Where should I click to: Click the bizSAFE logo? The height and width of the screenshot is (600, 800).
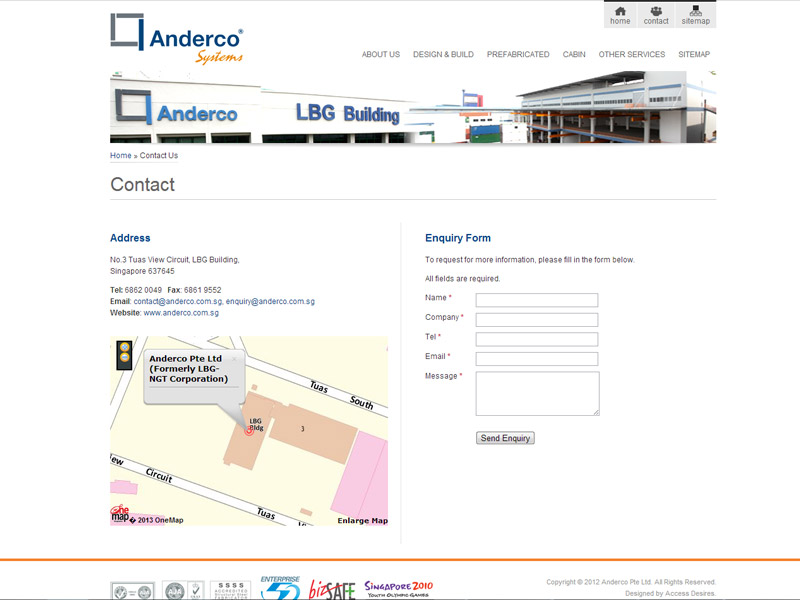(332, 590)
